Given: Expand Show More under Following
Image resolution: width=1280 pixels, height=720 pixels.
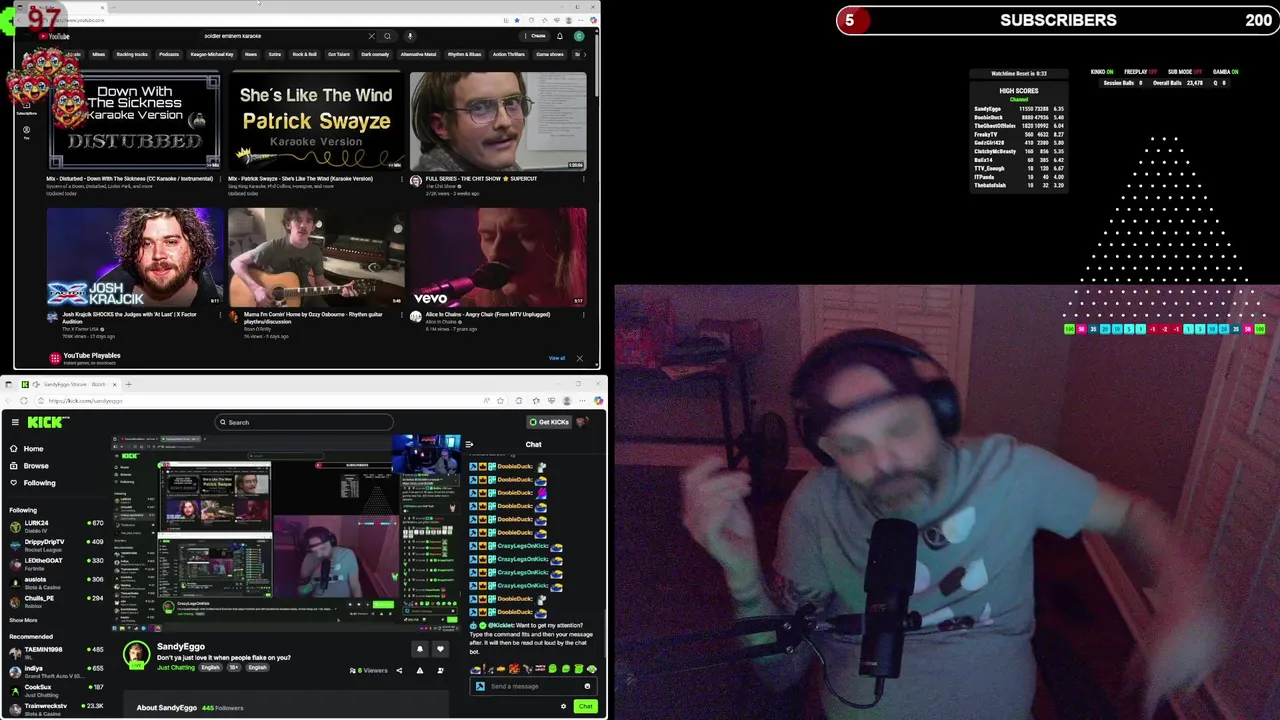Looking at the screenshot, I should (23, 620).
